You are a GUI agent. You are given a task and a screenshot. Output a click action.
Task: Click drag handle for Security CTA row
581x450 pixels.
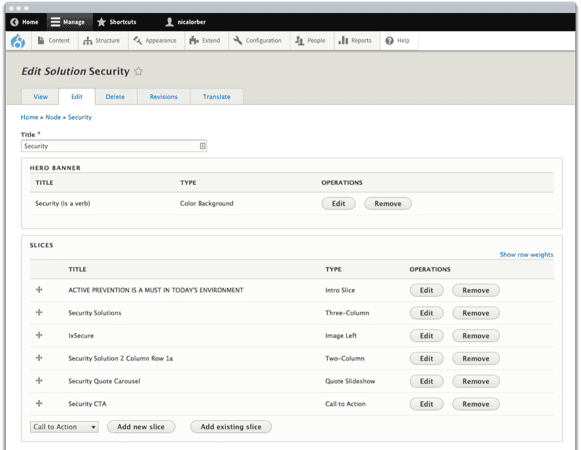(39, 403)
